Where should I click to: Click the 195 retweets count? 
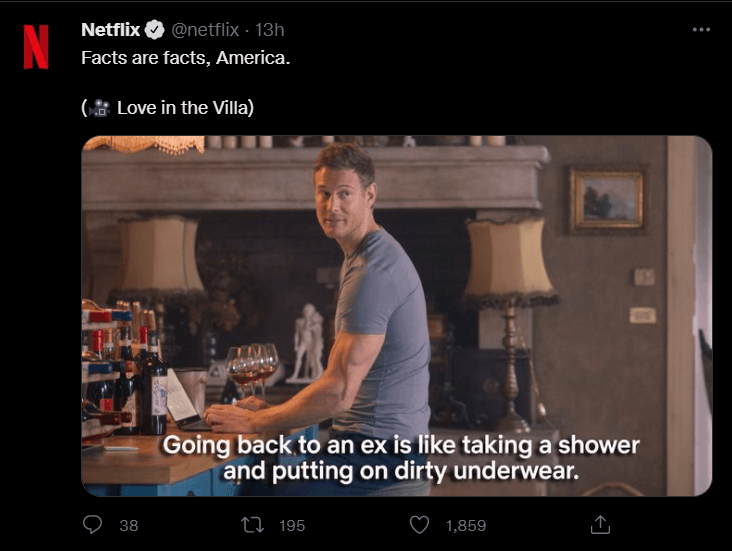292,526
